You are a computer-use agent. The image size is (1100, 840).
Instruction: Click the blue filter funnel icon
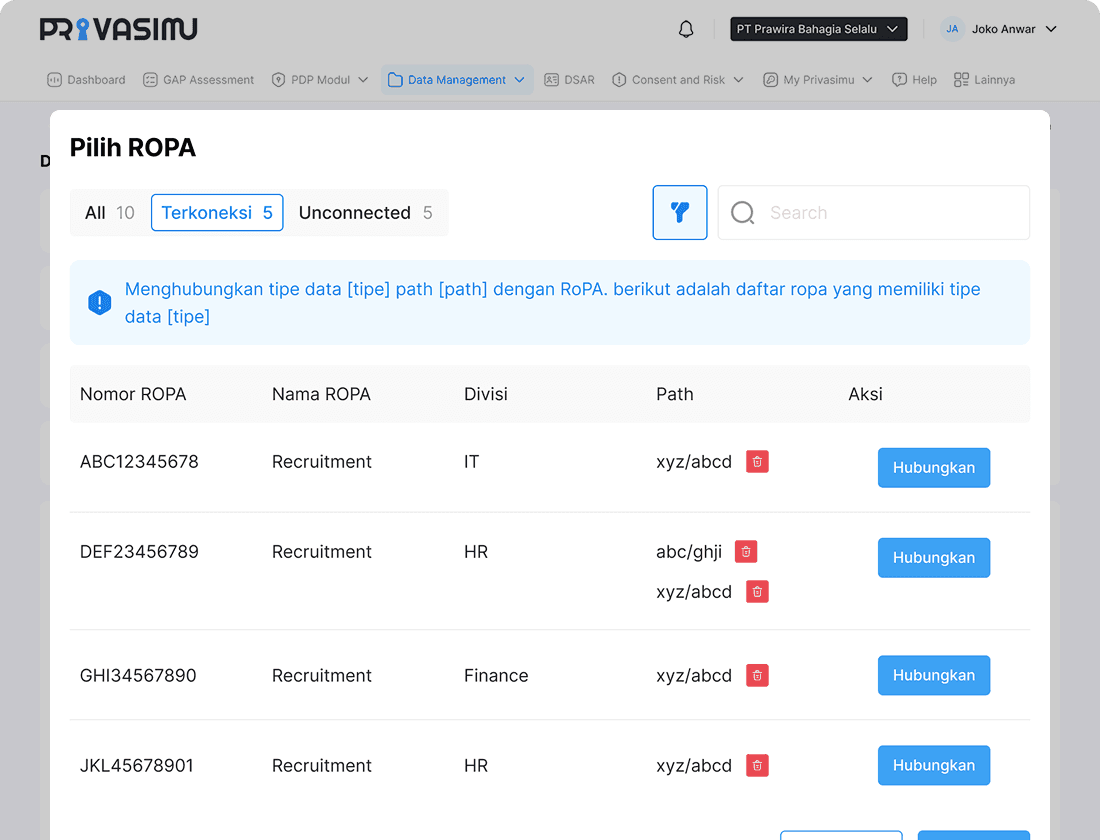coord(680,212)
